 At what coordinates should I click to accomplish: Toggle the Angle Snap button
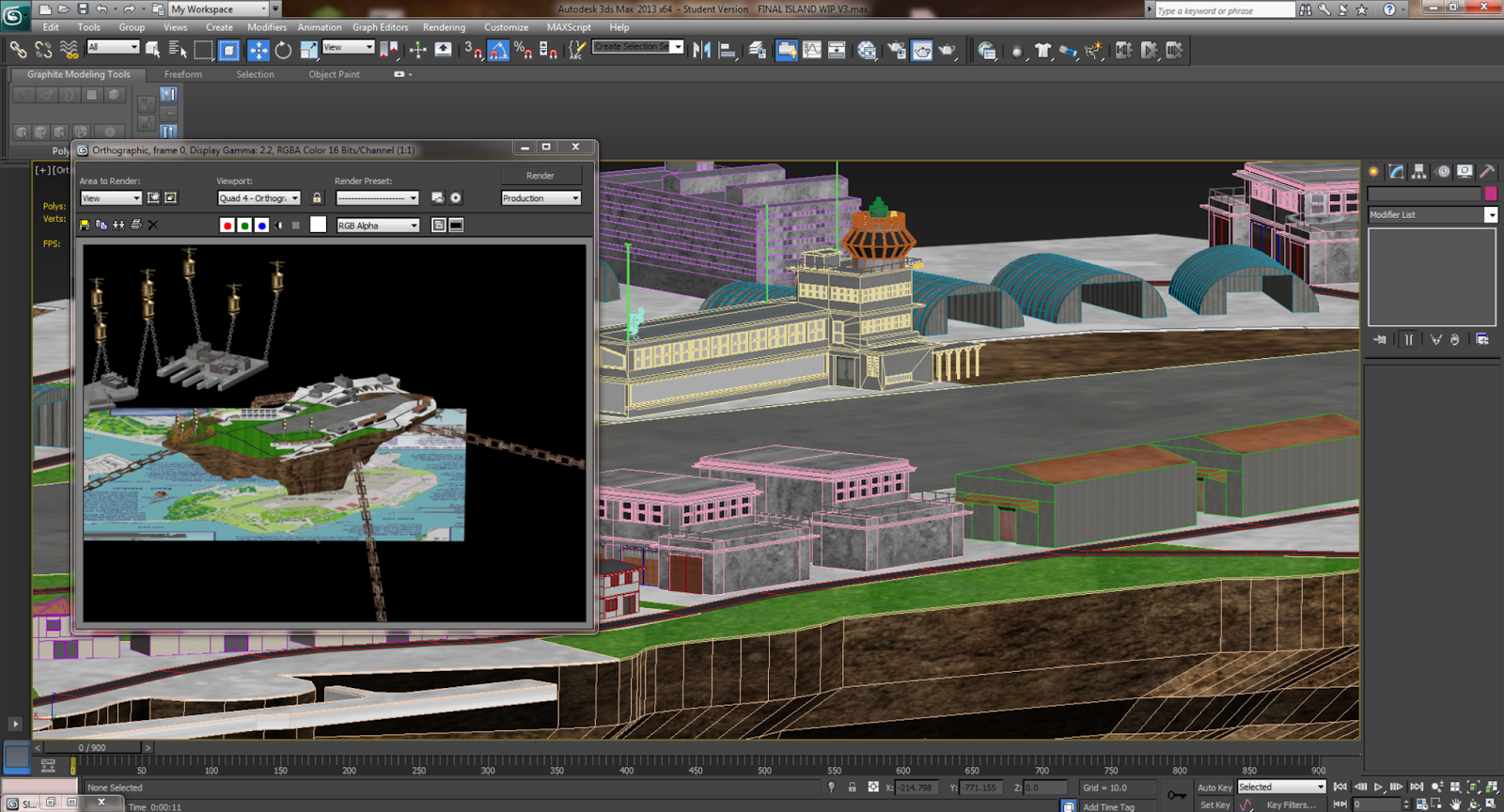click(x=498, y=51)
